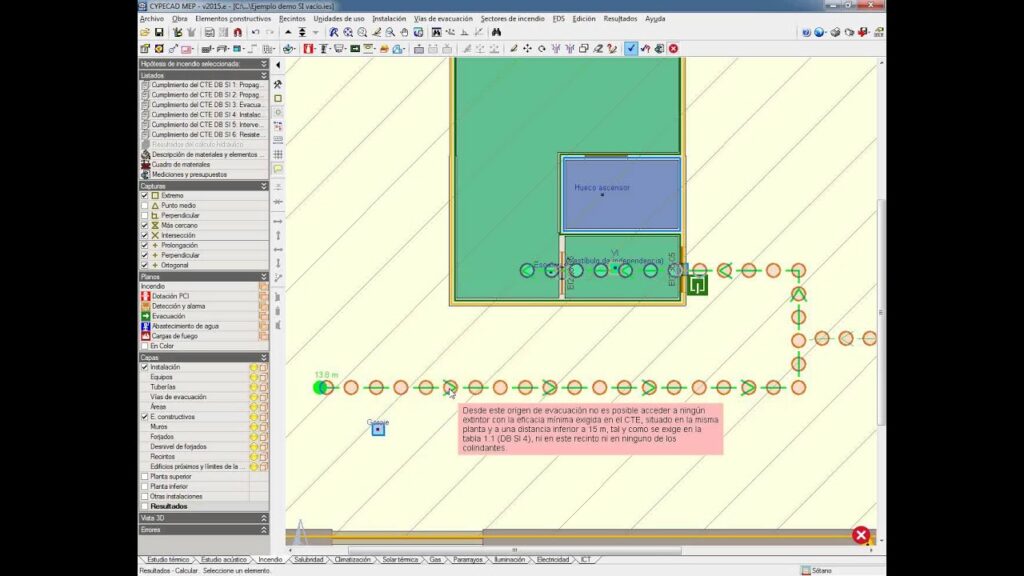
Task: Click the blue checkmark toolbar icon
Action: point(631,48)
